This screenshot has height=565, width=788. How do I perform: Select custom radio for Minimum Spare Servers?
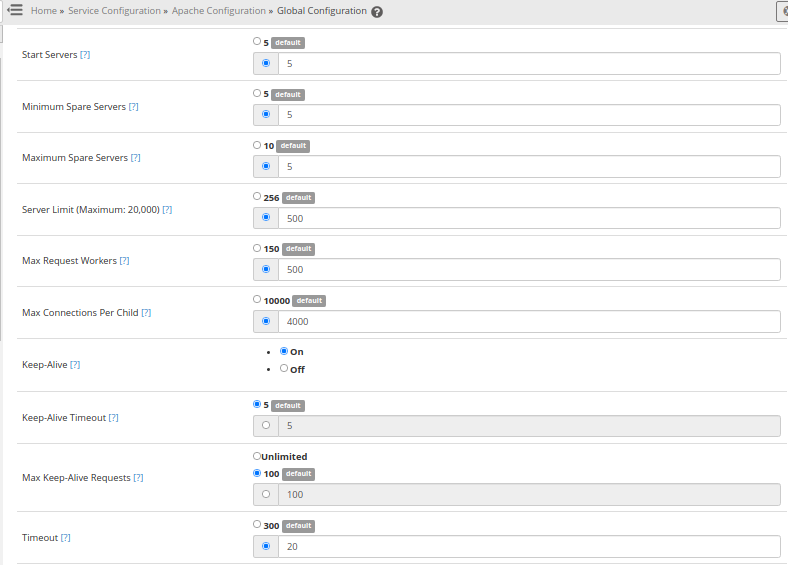point(266,114)
